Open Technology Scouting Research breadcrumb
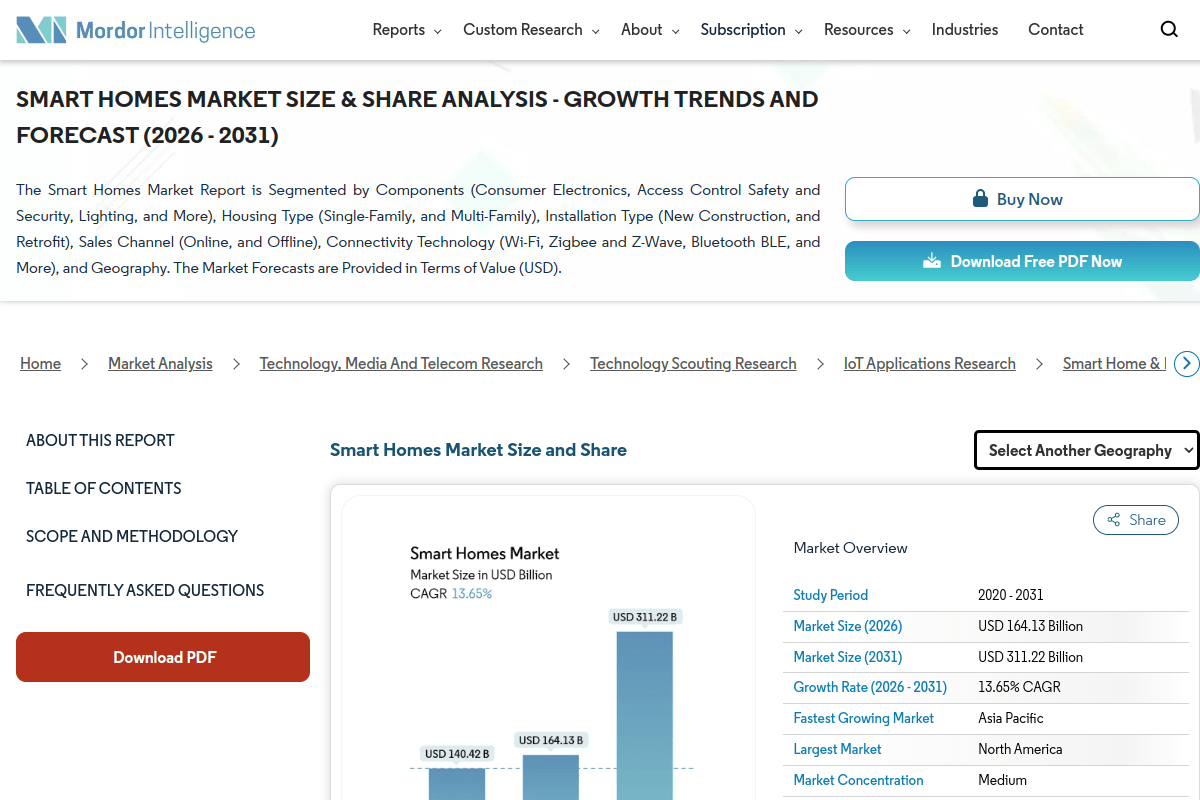This screenshot has height=800, width=1200. pyautogui.click(x=693, y=364)
